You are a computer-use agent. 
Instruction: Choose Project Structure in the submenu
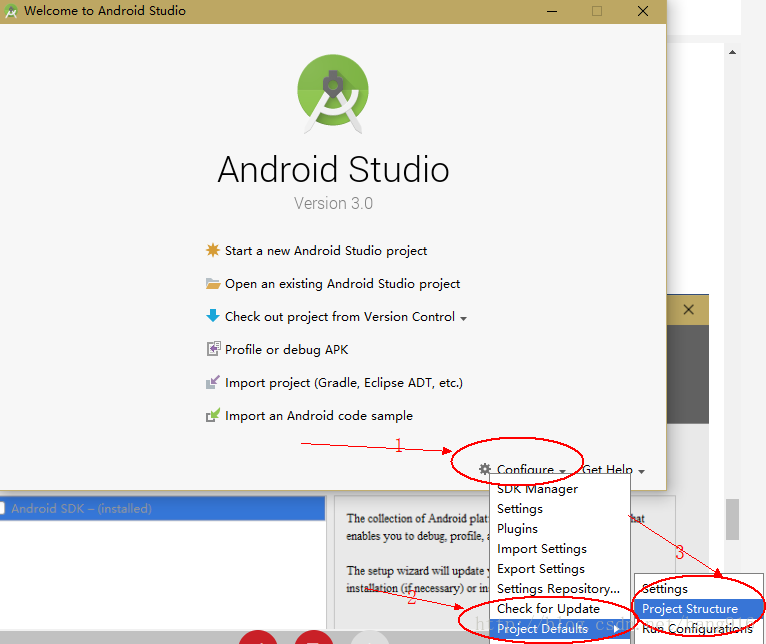click(x=699, y=609)
